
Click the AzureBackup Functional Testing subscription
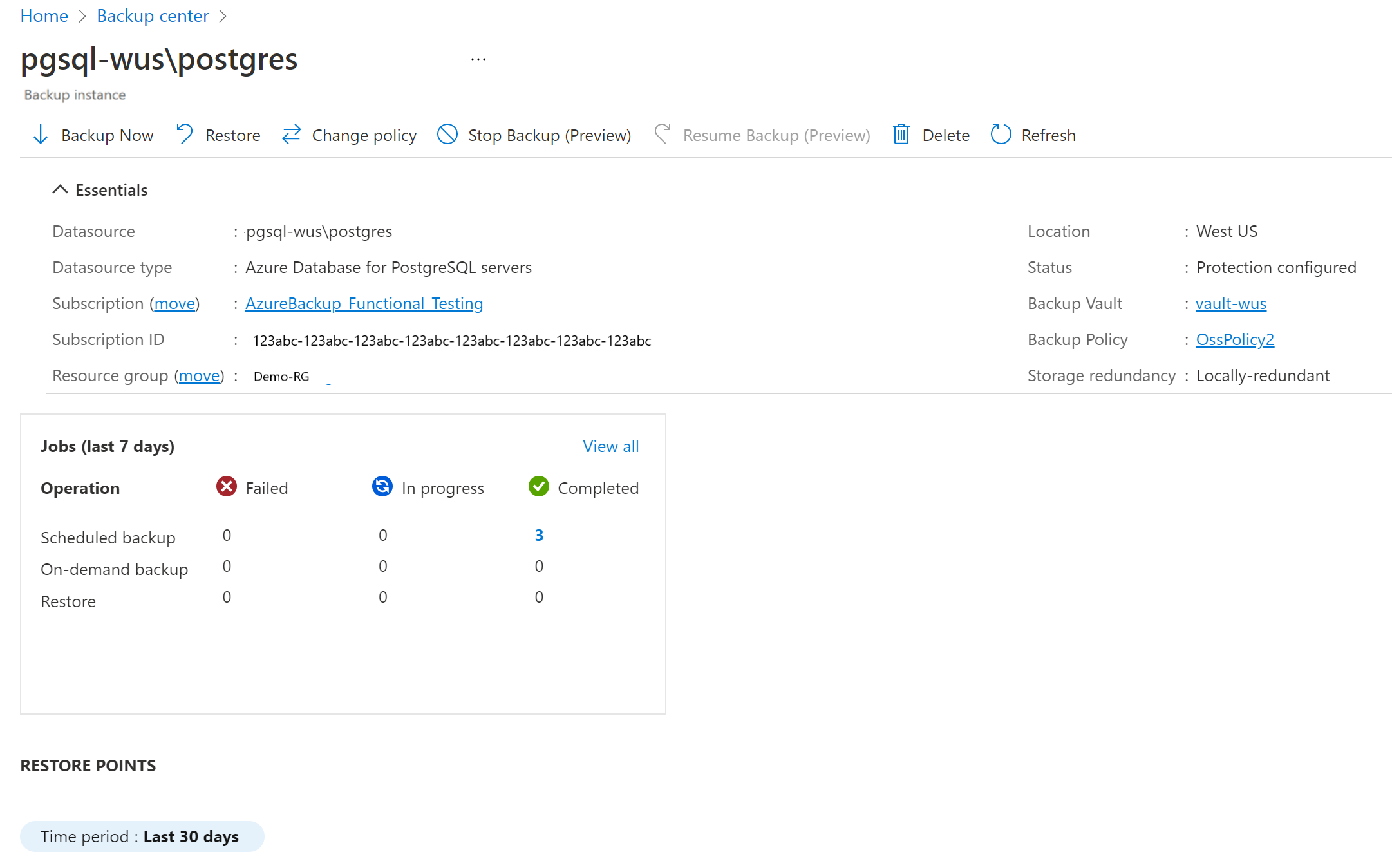point(364,303)
